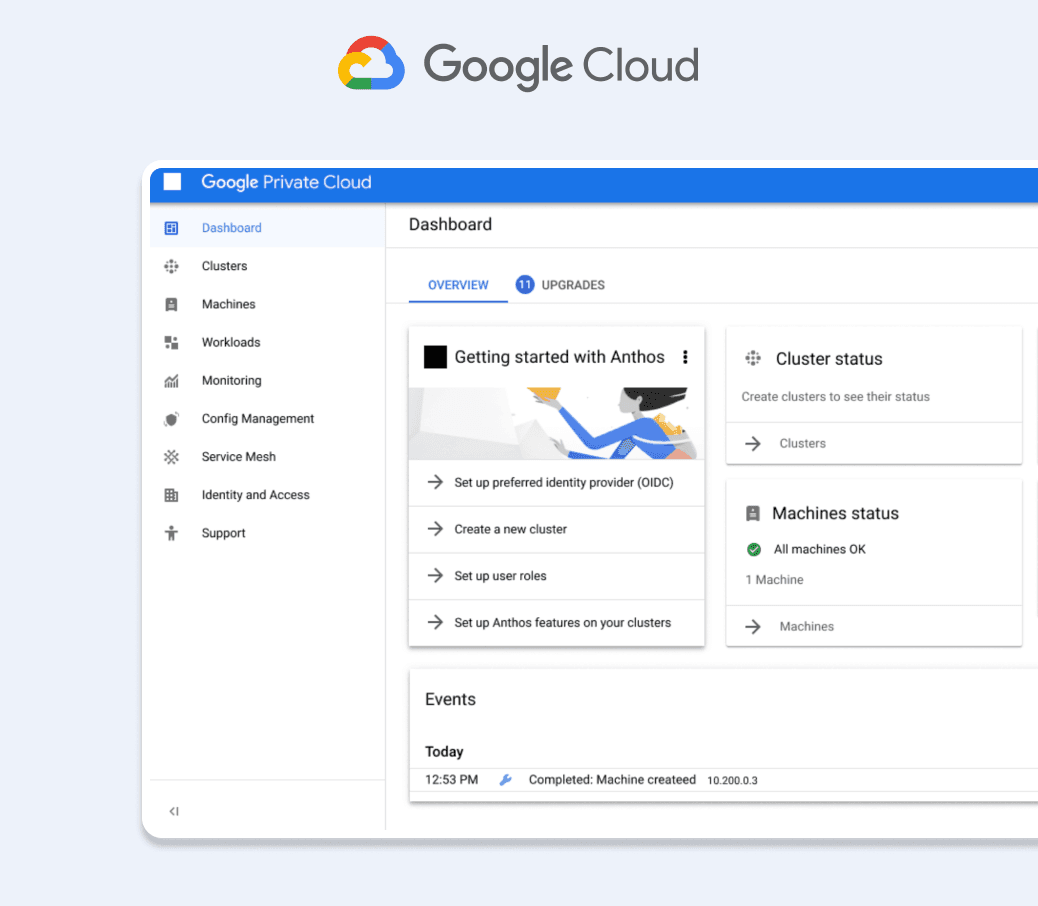Open Monitoring in the sidebar
The width and height of the screenshot is (1038, 906).
click(x=267, y=381)
